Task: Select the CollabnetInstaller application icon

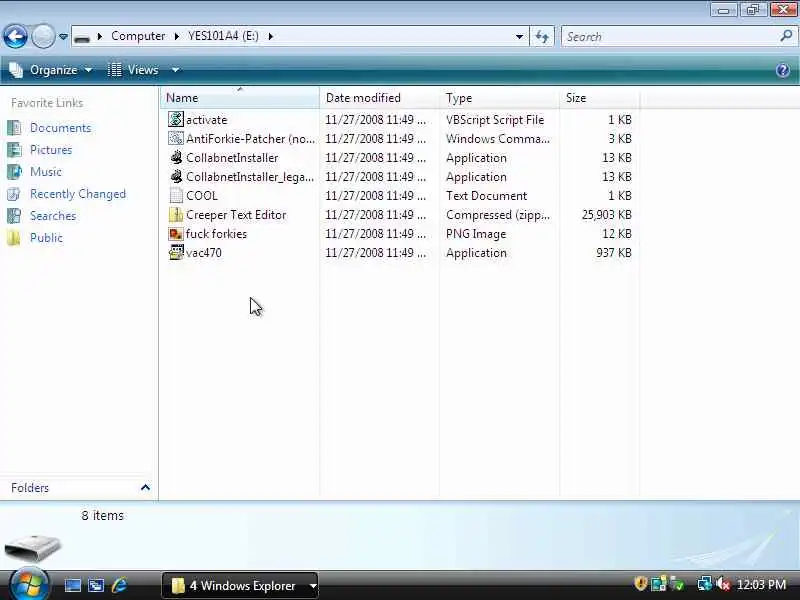Action: 176,157
